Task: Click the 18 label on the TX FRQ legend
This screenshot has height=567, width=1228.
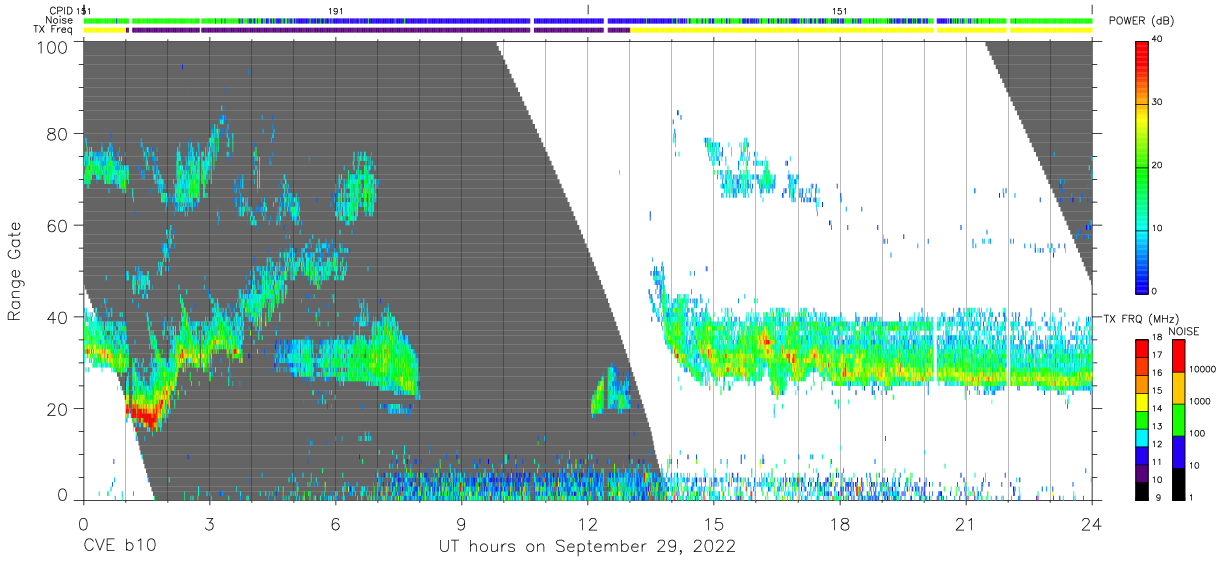Action: (x=1157, y=337)
